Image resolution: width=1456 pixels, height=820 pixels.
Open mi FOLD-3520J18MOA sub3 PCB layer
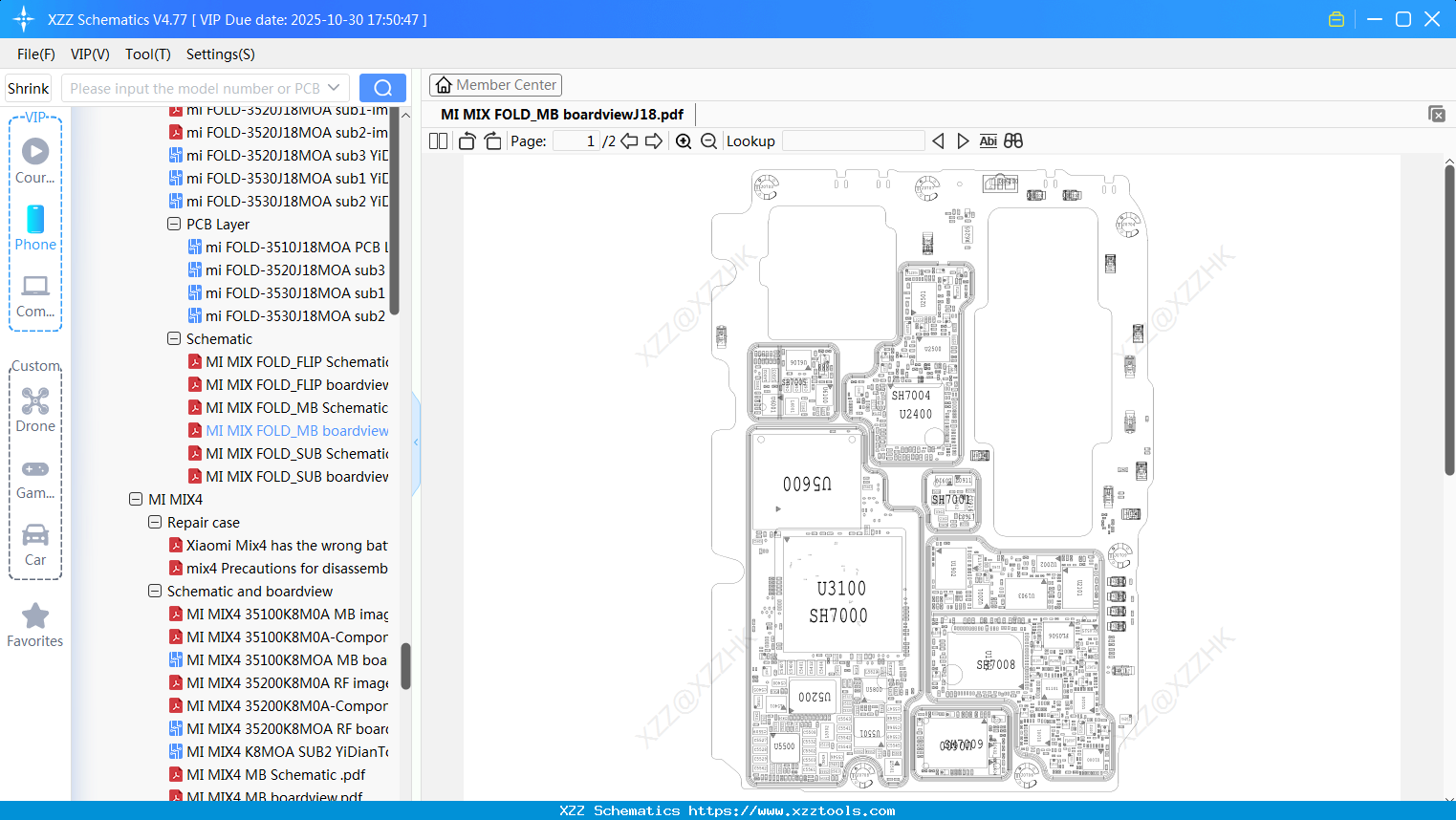pos(287,270)
